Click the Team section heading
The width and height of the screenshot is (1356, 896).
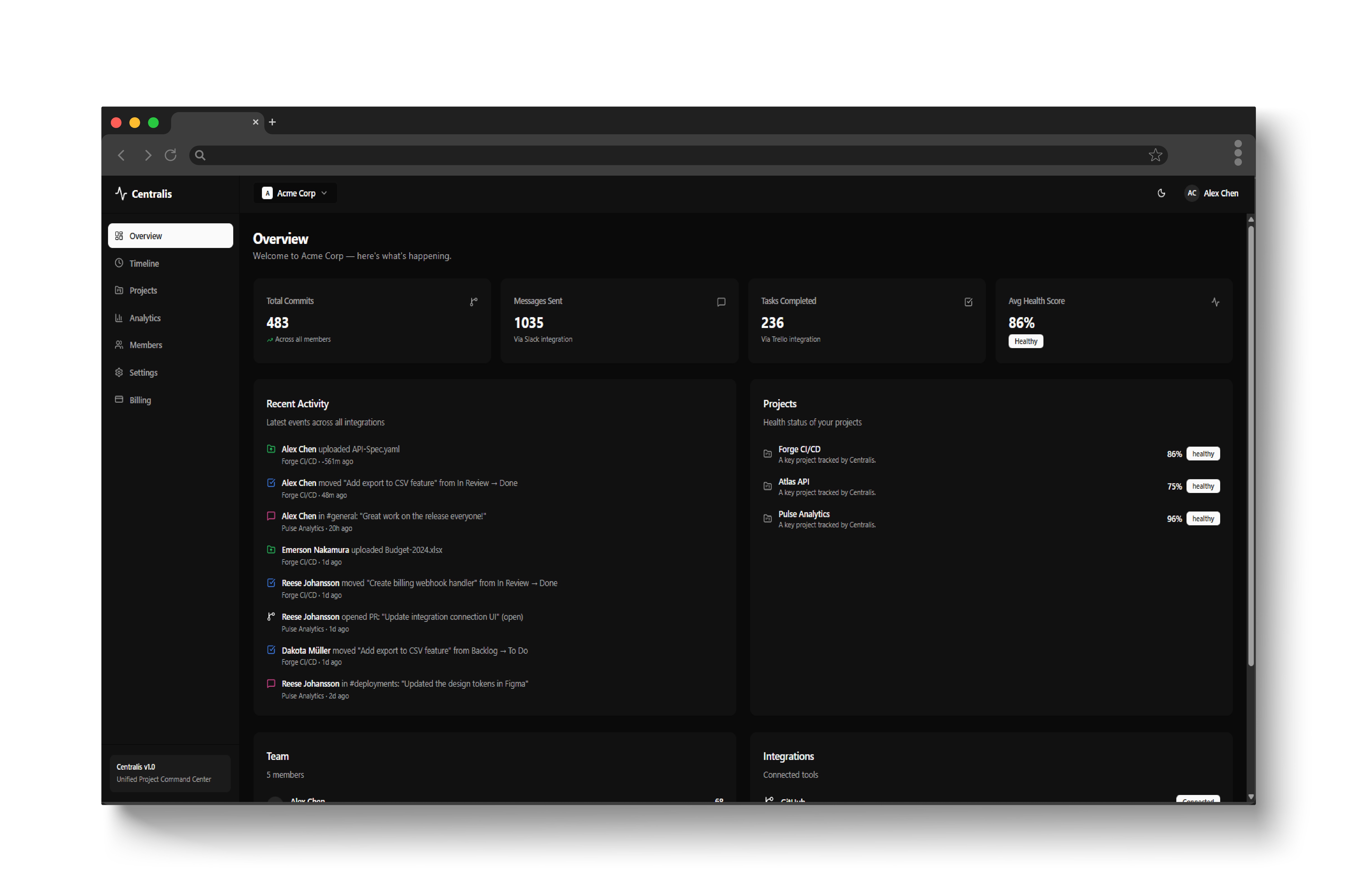278,757
